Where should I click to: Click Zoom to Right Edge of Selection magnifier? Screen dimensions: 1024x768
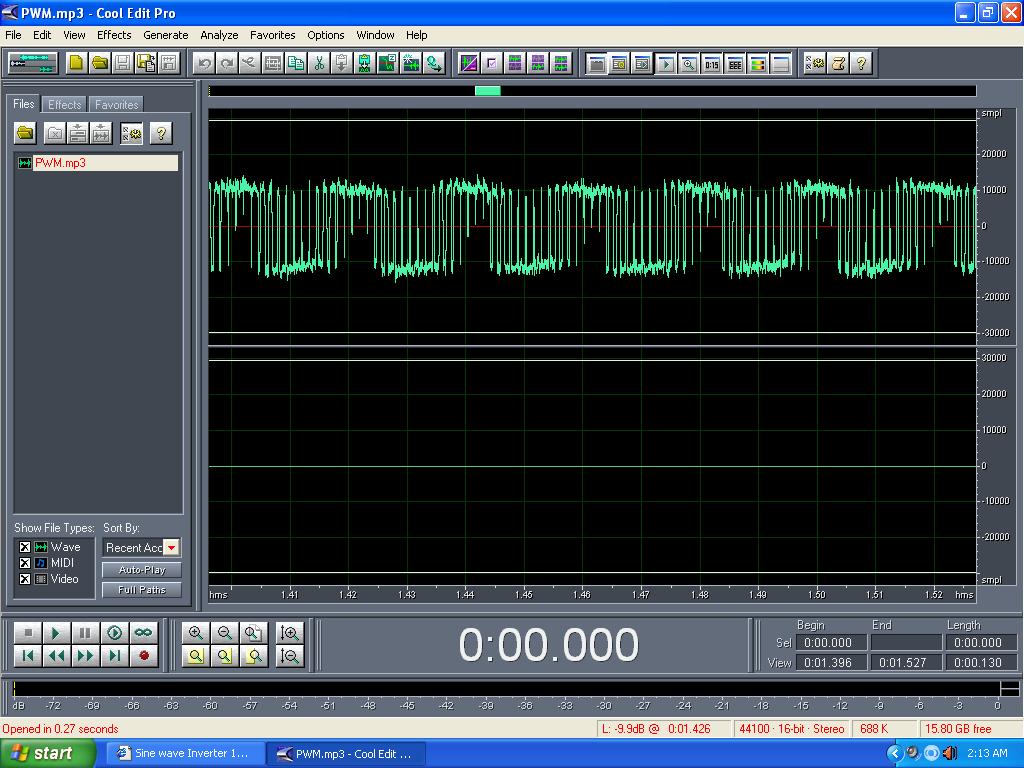click(x=253, y=656)
